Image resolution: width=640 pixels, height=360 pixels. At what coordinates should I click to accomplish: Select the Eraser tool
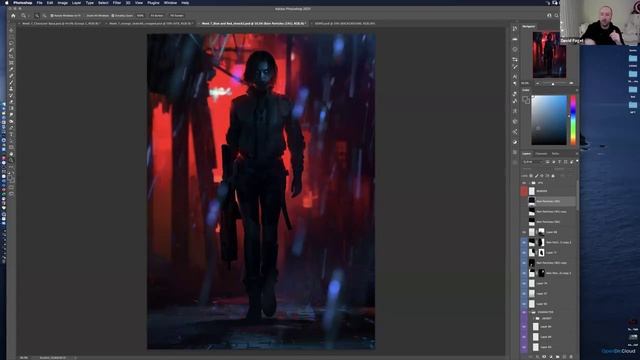(x=11, y=102)
